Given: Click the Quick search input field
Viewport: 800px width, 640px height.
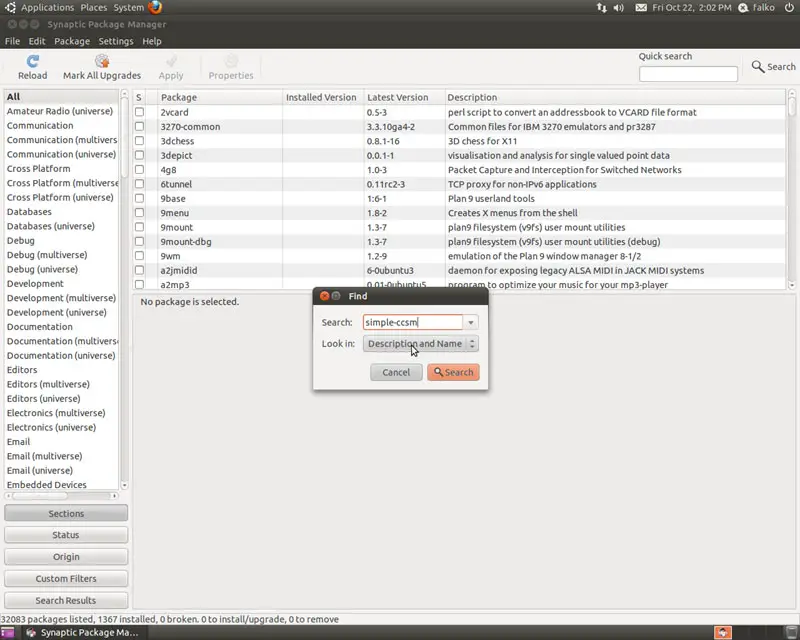Looking at the screenshot, I should tap(688, 74).
